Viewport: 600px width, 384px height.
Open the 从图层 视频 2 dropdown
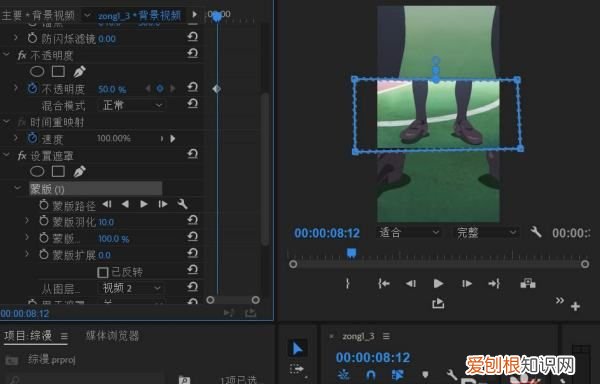tap(131, 288)
